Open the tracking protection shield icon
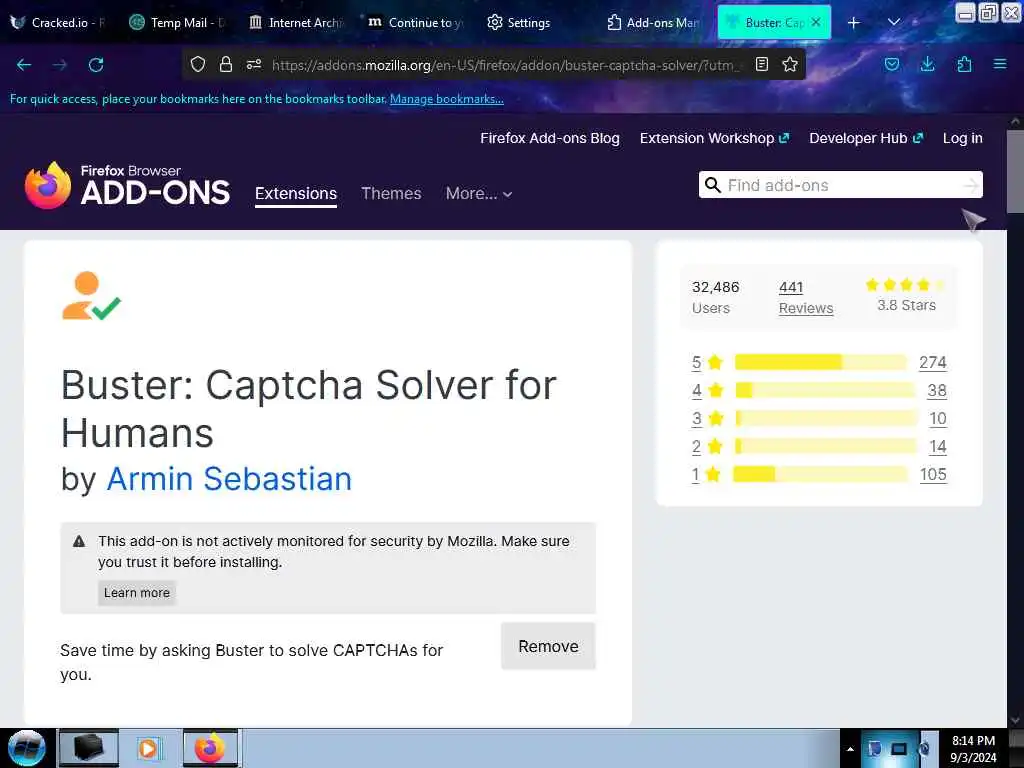Viewport: 1024px width, 768px height. (198, 64)
